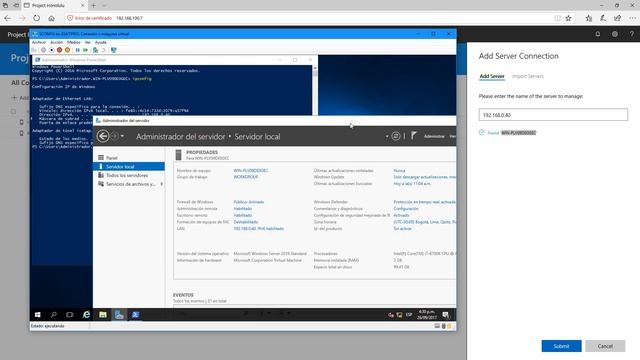Open the Archivo menu

coord(39,42)
